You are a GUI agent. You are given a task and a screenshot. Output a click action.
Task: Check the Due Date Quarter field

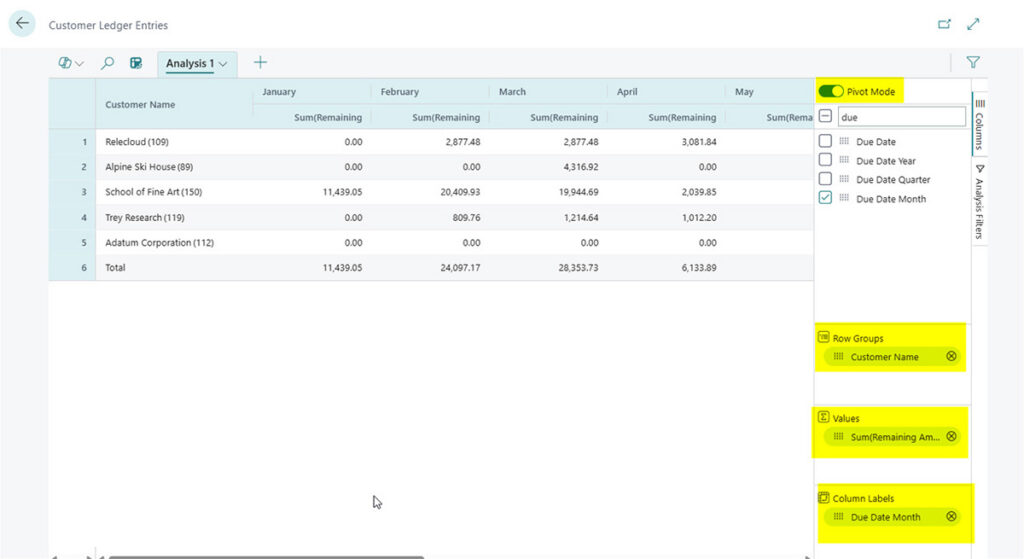coord(825,178)
